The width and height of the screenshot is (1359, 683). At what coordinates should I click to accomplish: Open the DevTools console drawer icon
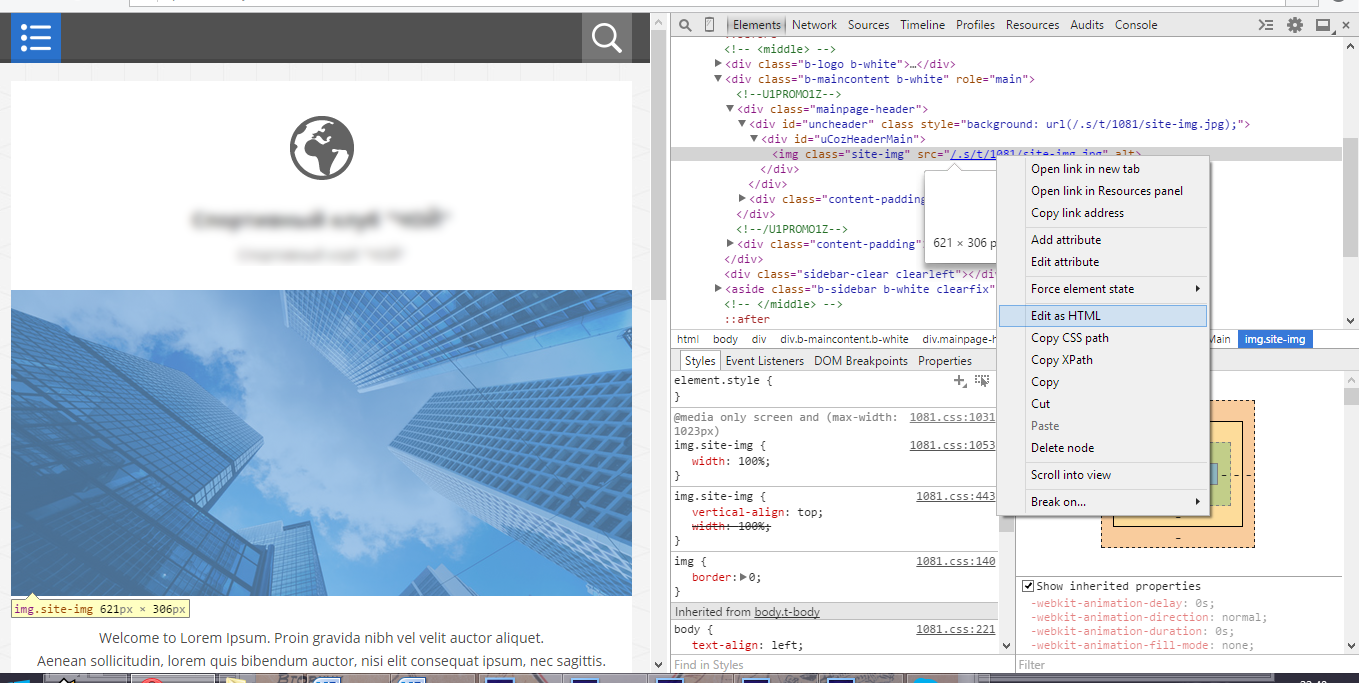coord(1266,25)
